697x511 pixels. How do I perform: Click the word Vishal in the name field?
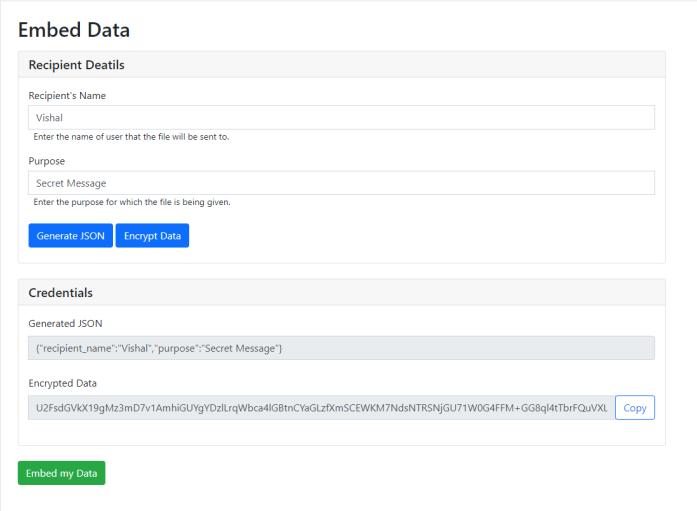[x=50, y=118]
